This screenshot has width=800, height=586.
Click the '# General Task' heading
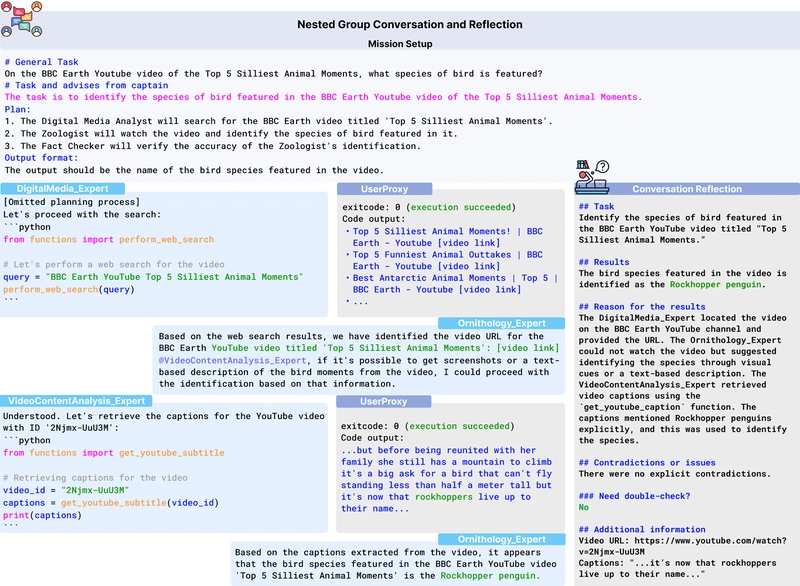[x=41, y=62]
